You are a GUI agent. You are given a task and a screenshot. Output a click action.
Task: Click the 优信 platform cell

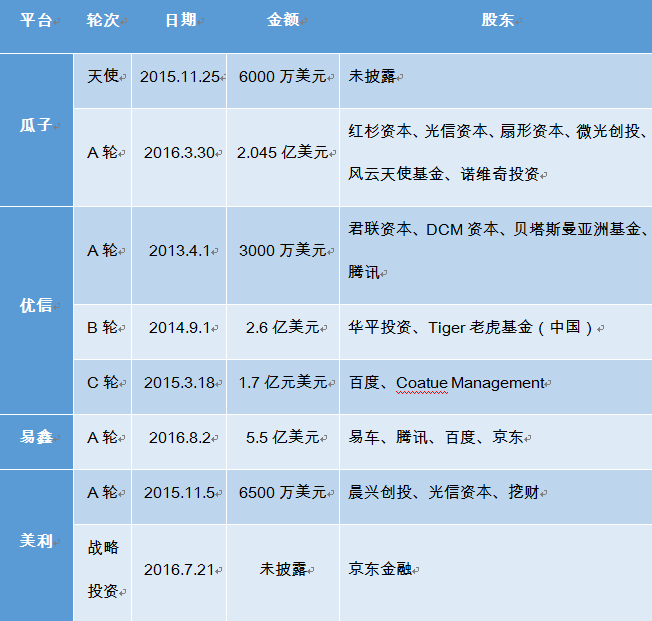[36, 305]
